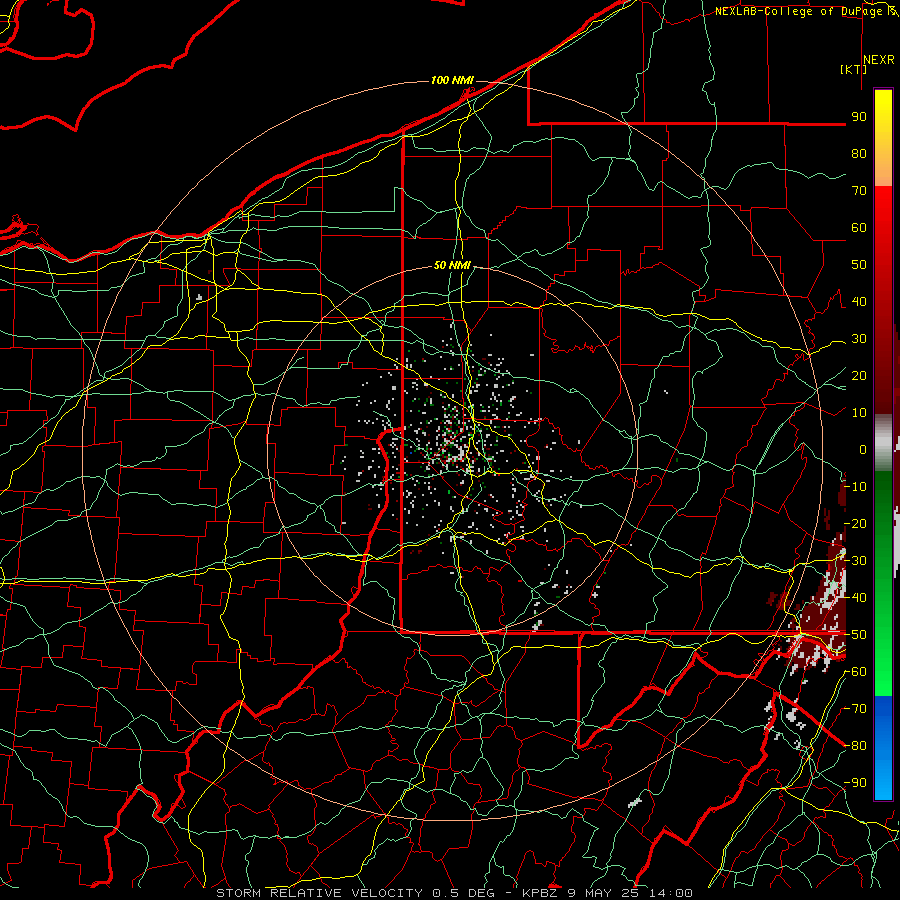Click the 70 value on velocity scale
The image size is (900, 900).
tap(859, 191)
